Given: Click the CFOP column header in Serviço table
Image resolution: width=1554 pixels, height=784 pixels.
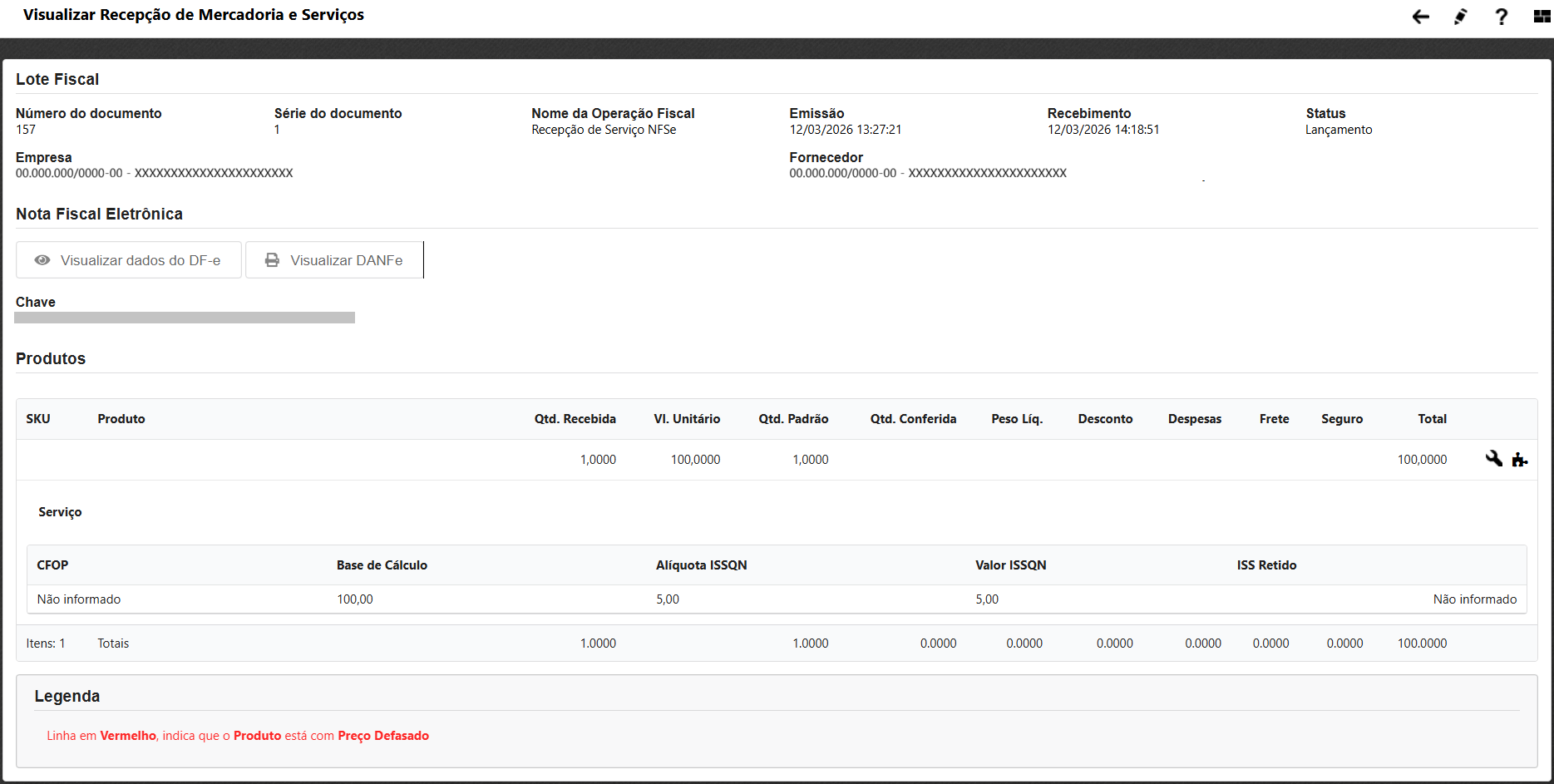Looking at the screenshot, I should (x=52, y=565).
